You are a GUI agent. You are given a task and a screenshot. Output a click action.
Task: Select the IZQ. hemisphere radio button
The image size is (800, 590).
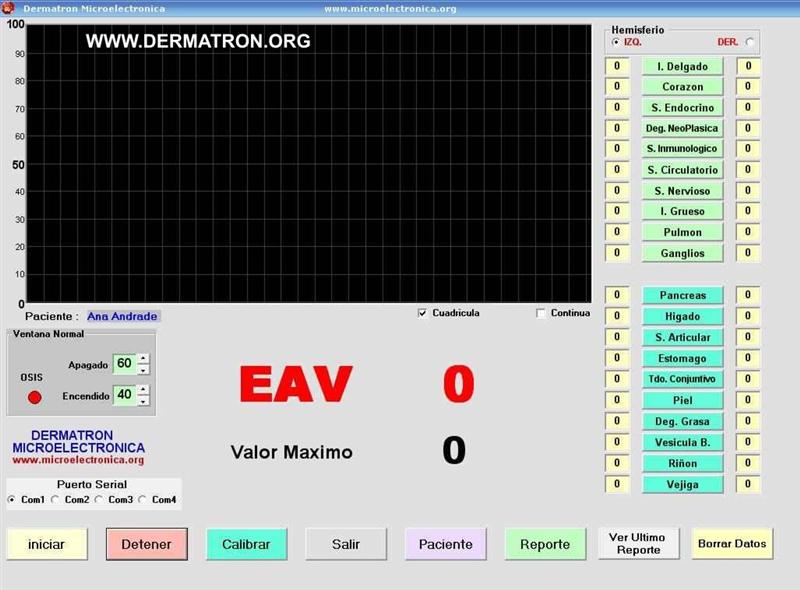(x=616, y=42)
